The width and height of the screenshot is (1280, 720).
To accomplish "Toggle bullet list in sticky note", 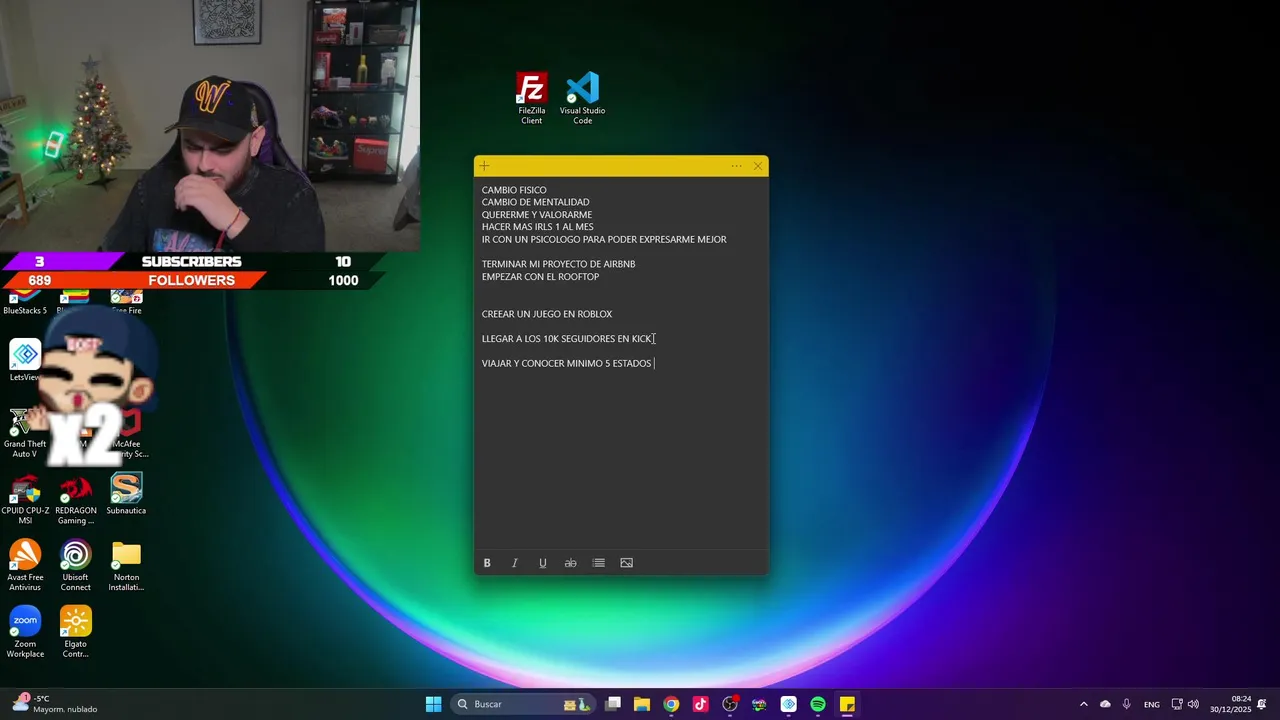I will (599, 563).
